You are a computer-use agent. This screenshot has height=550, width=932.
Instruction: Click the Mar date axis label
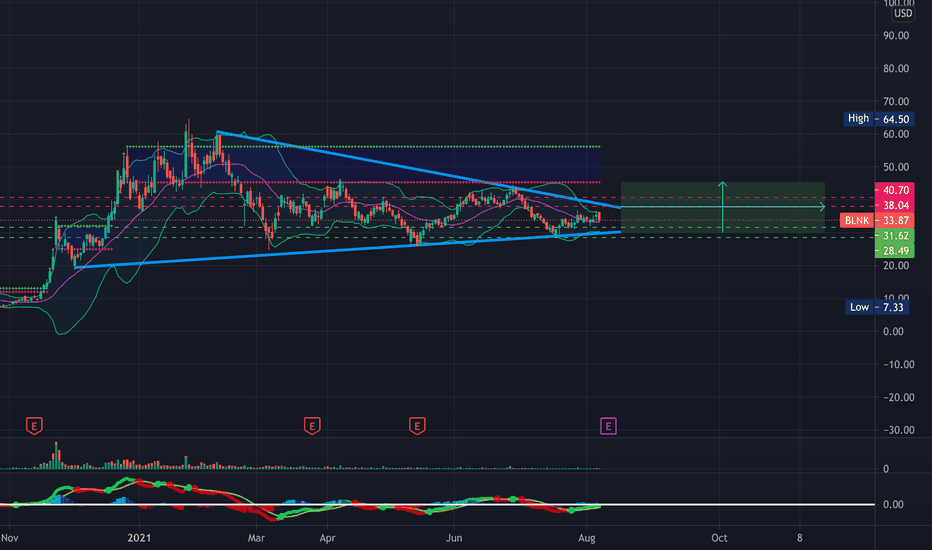[256, 538]
